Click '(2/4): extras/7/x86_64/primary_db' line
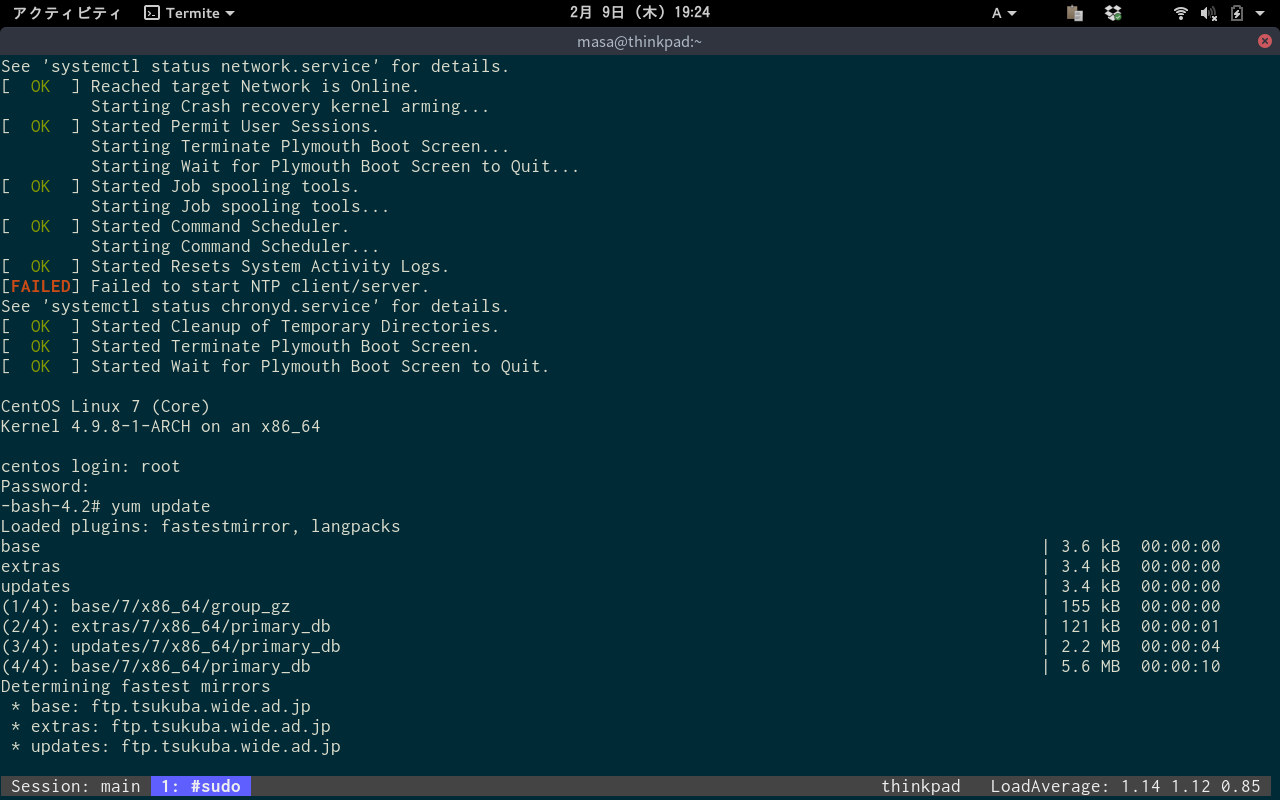Viewport: 1280px width, 800px height. pos(166,626)
